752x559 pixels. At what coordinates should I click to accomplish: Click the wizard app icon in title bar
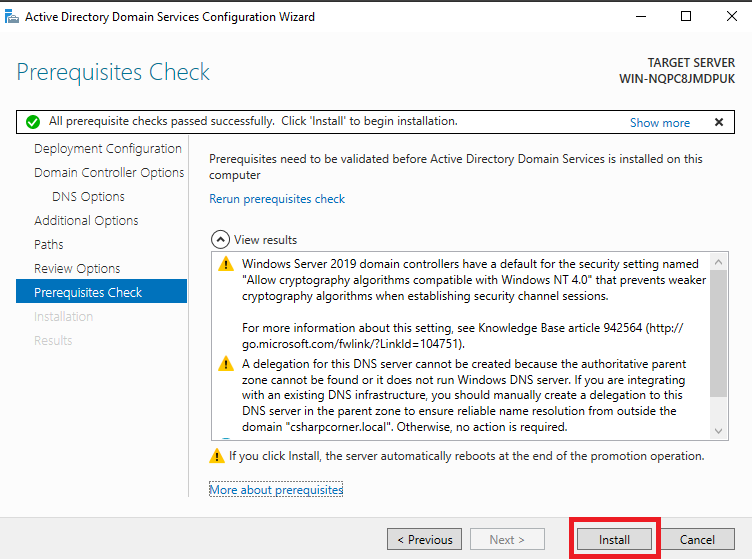(12, 17)
